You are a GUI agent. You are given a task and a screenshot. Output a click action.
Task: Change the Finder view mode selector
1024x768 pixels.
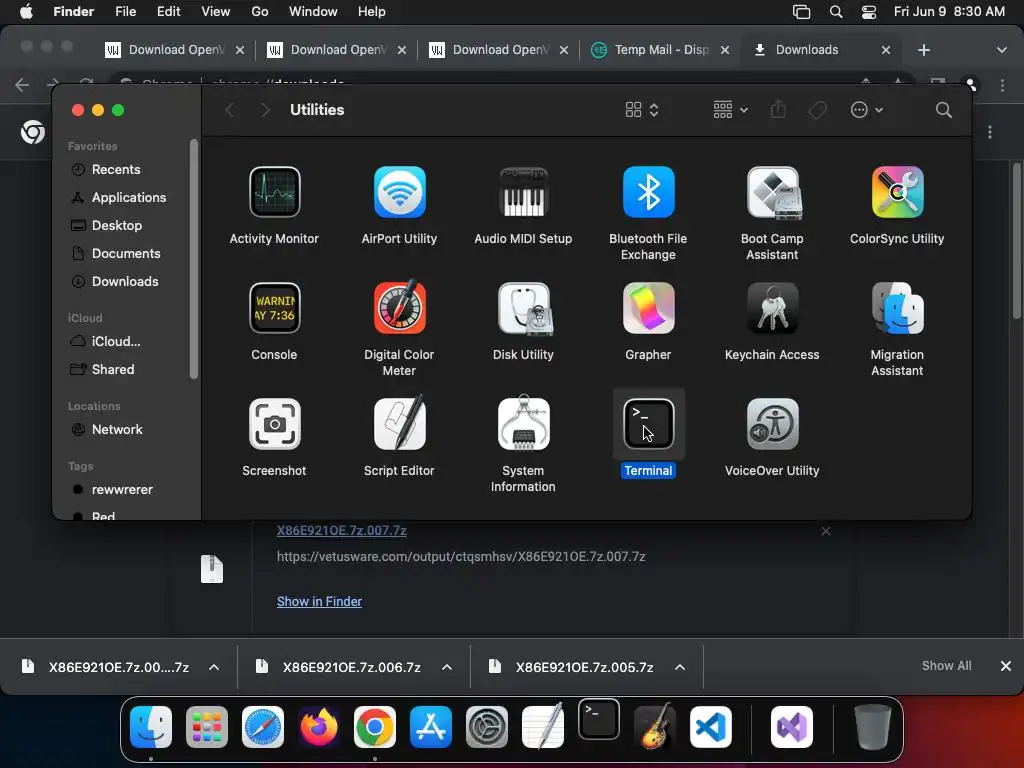point(641,110)
